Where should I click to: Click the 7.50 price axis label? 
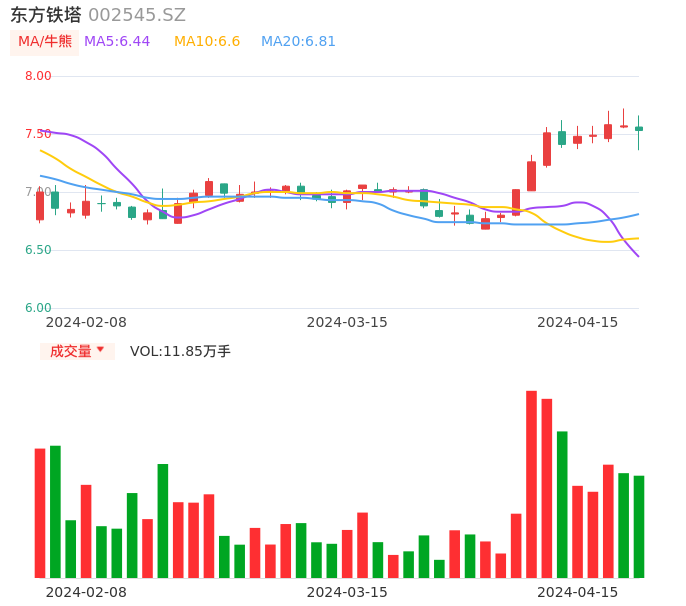pos(38,134)
